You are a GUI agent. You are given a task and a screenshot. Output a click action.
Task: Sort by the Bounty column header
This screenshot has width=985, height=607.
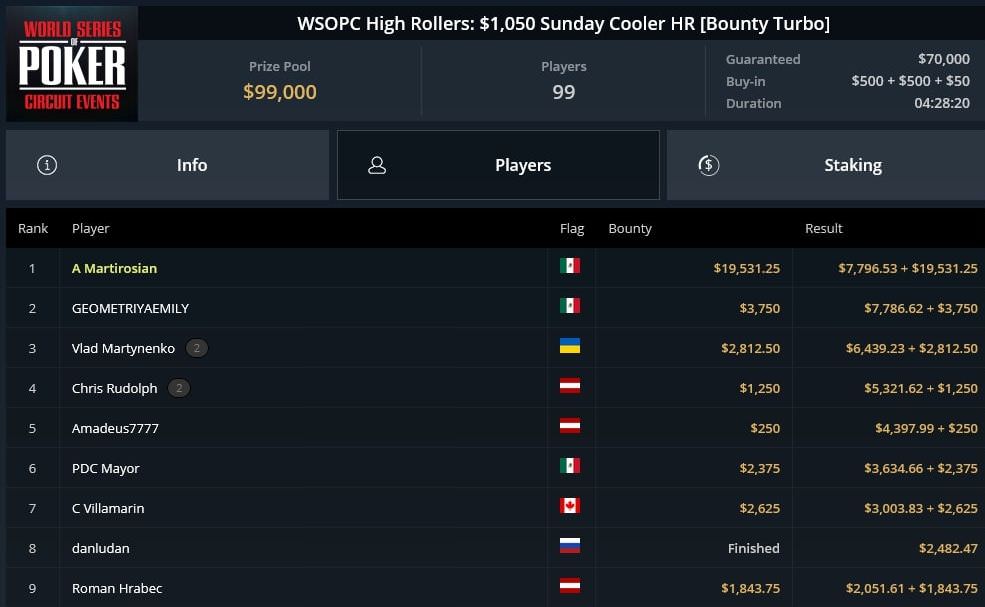tap(629, 229)
